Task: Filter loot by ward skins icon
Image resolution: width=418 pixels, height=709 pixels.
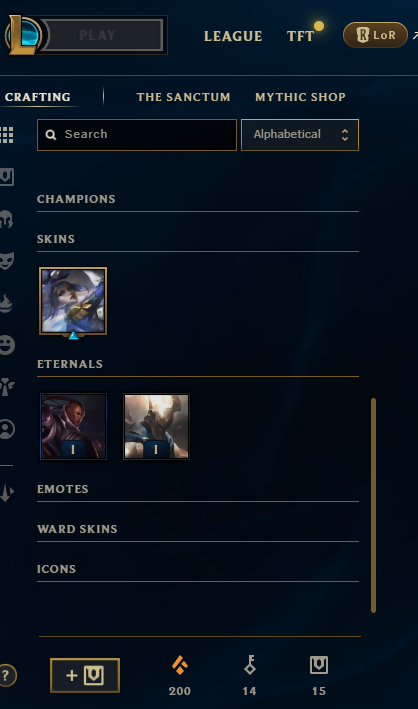Action: pyautogui.click(x=7, y=387)
